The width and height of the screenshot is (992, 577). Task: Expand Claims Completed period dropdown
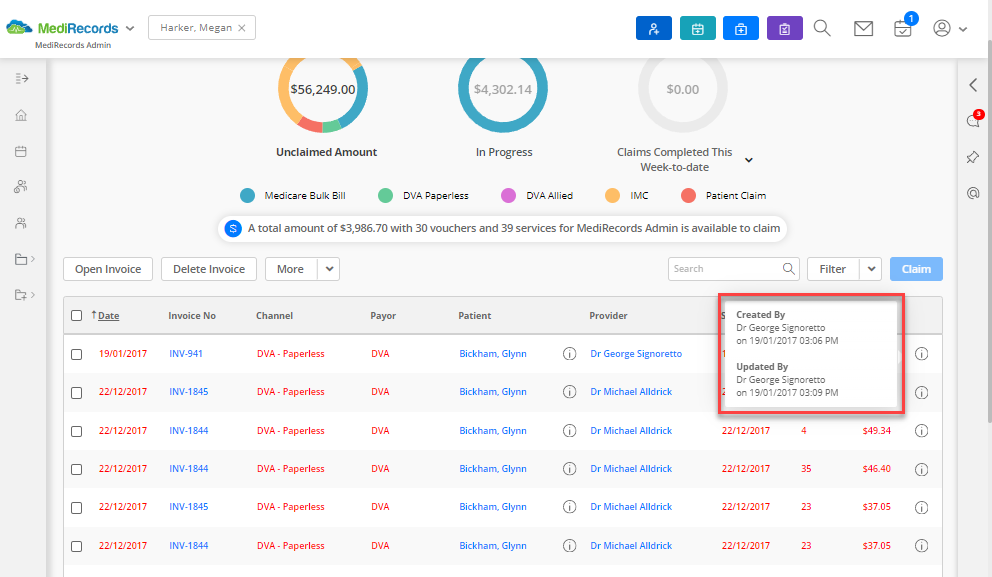748,160
